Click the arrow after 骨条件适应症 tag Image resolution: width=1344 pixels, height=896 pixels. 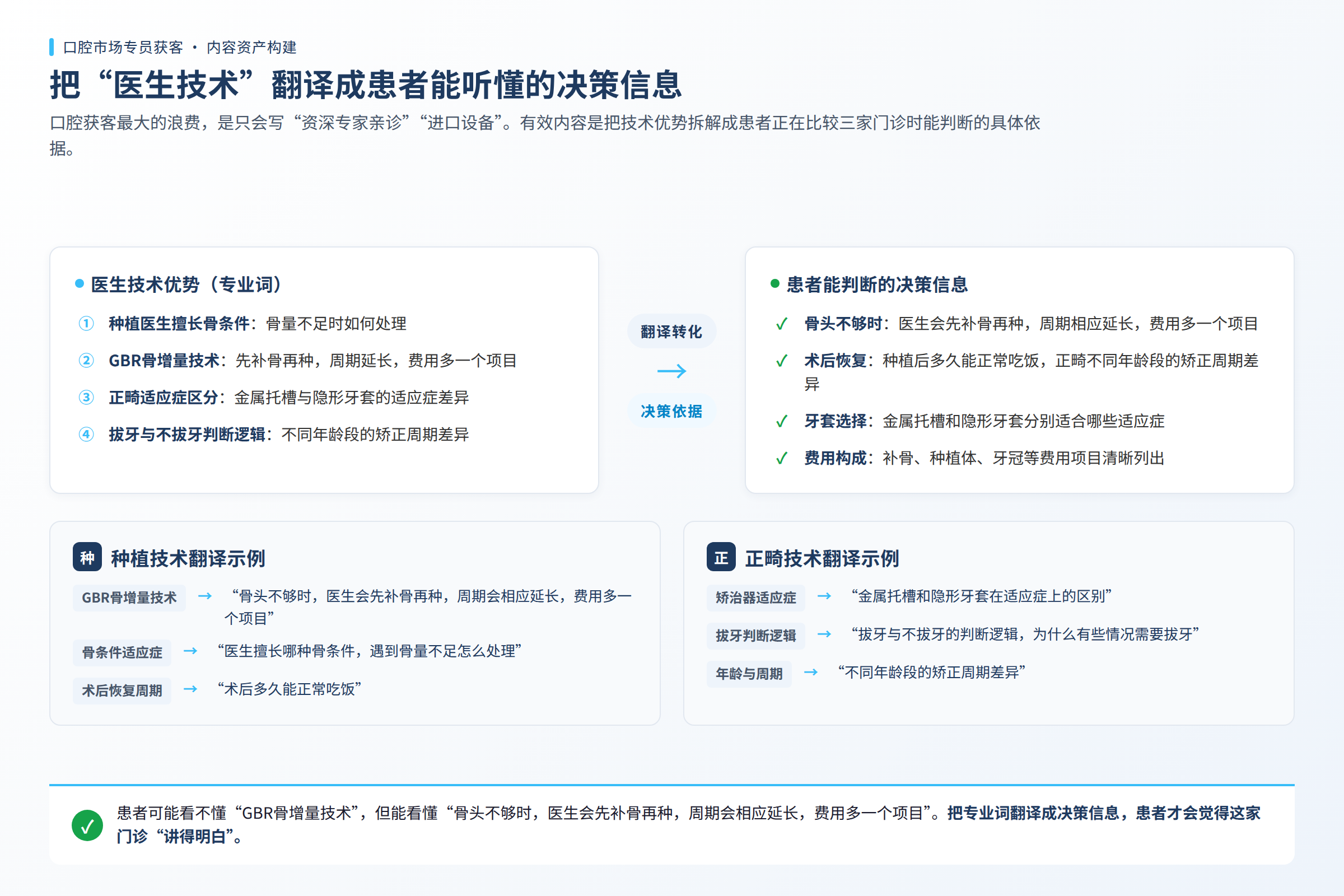tap(190, 651)
